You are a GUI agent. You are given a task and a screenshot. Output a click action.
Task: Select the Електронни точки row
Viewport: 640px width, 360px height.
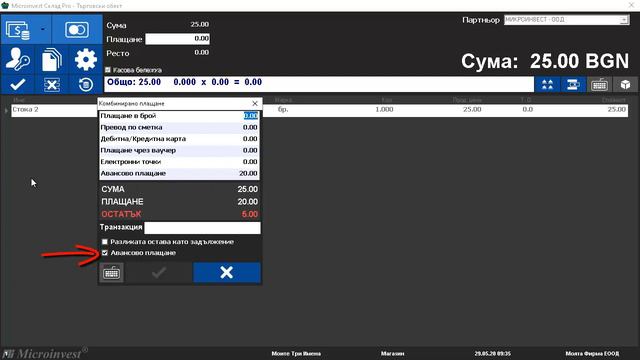point(179,162)
